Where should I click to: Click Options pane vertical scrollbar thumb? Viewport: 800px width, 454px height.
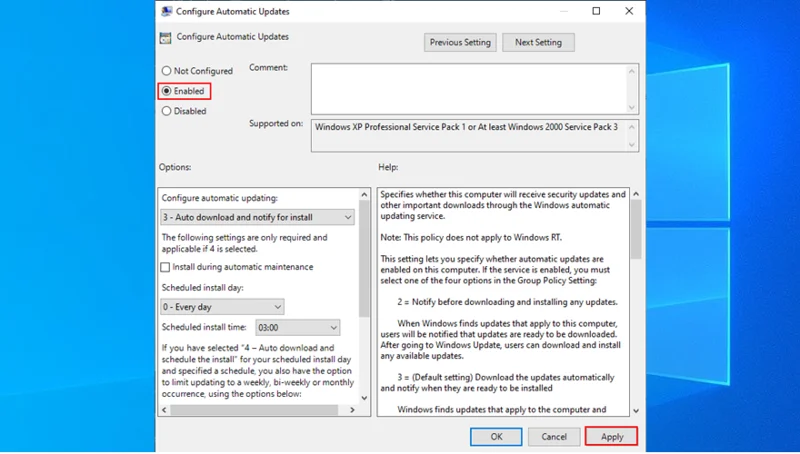pyautogui.click(x=364, y=258)
